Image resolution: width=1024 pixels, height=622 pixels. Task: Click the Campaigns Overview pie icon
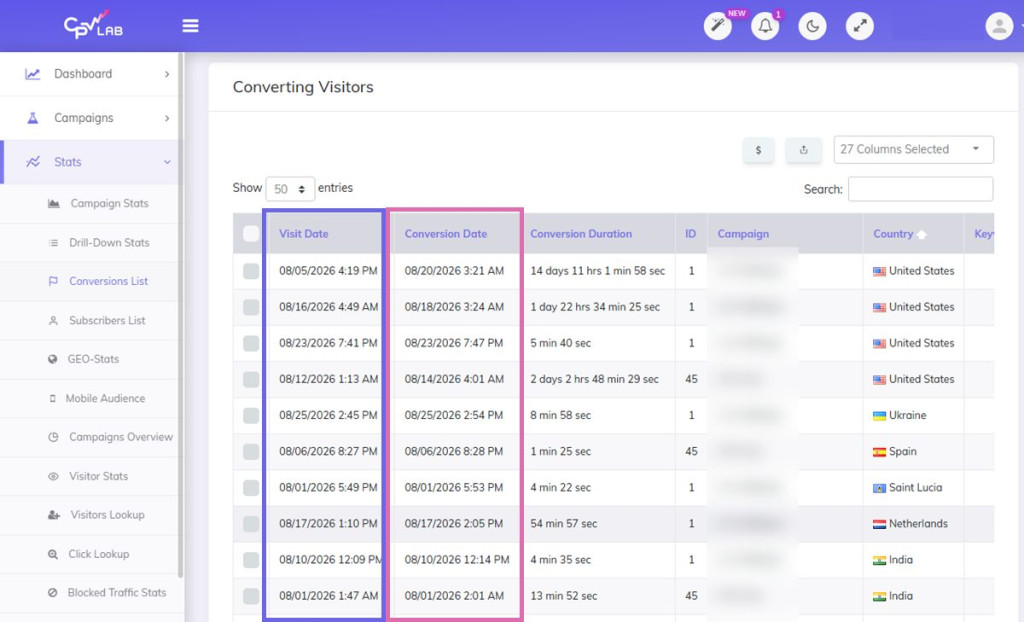[53, 436]
